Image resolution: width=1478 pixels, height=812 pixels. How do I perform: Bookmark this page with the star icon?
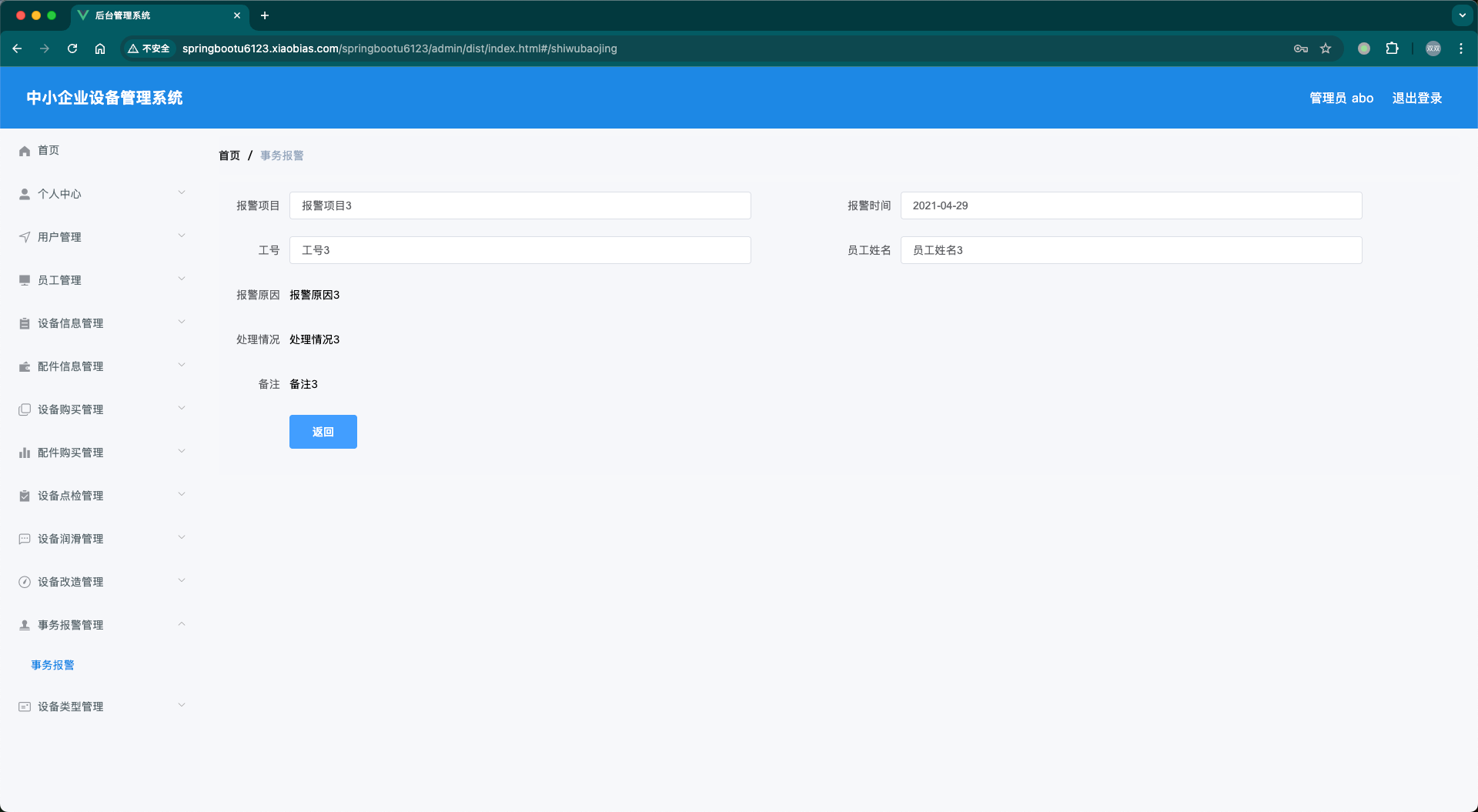tap(1326, 48)
